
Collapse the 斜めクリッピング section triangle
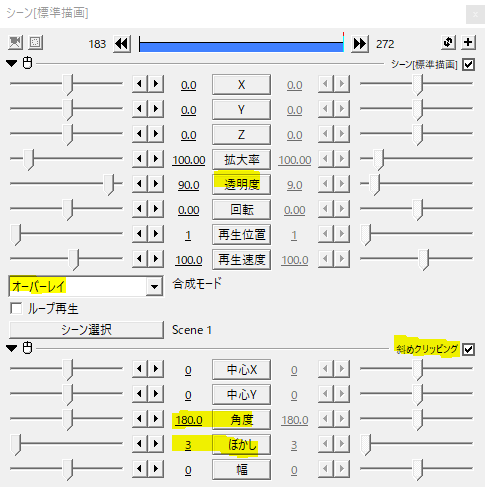click(12, 348)
